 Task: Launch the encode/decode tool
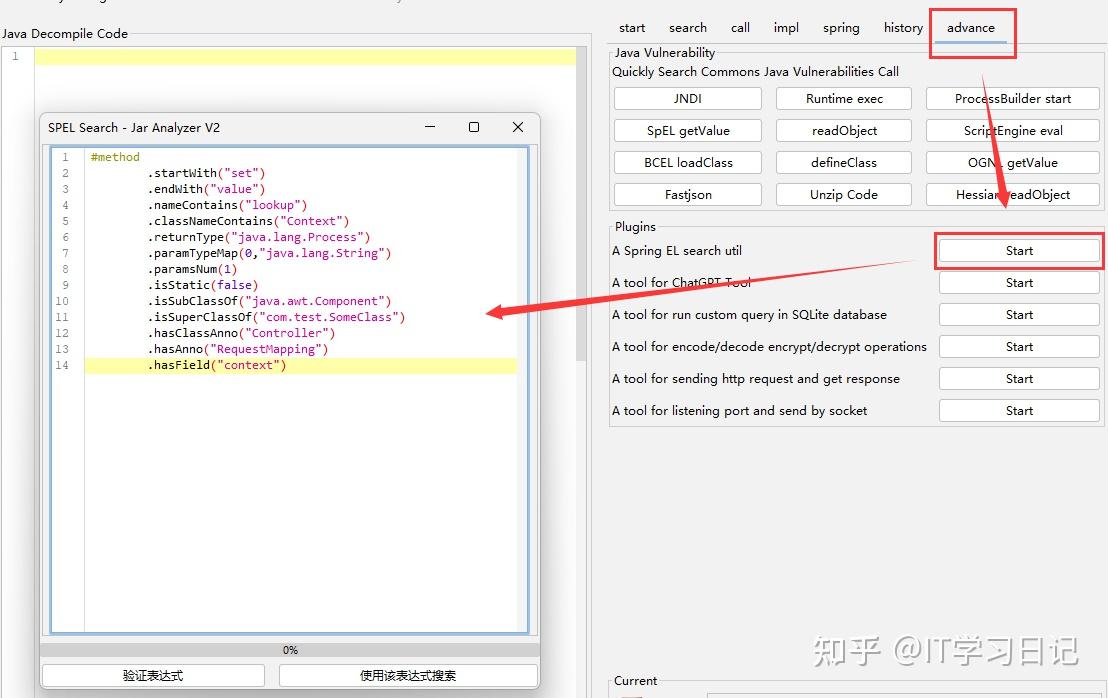[x=1019, y=347]
